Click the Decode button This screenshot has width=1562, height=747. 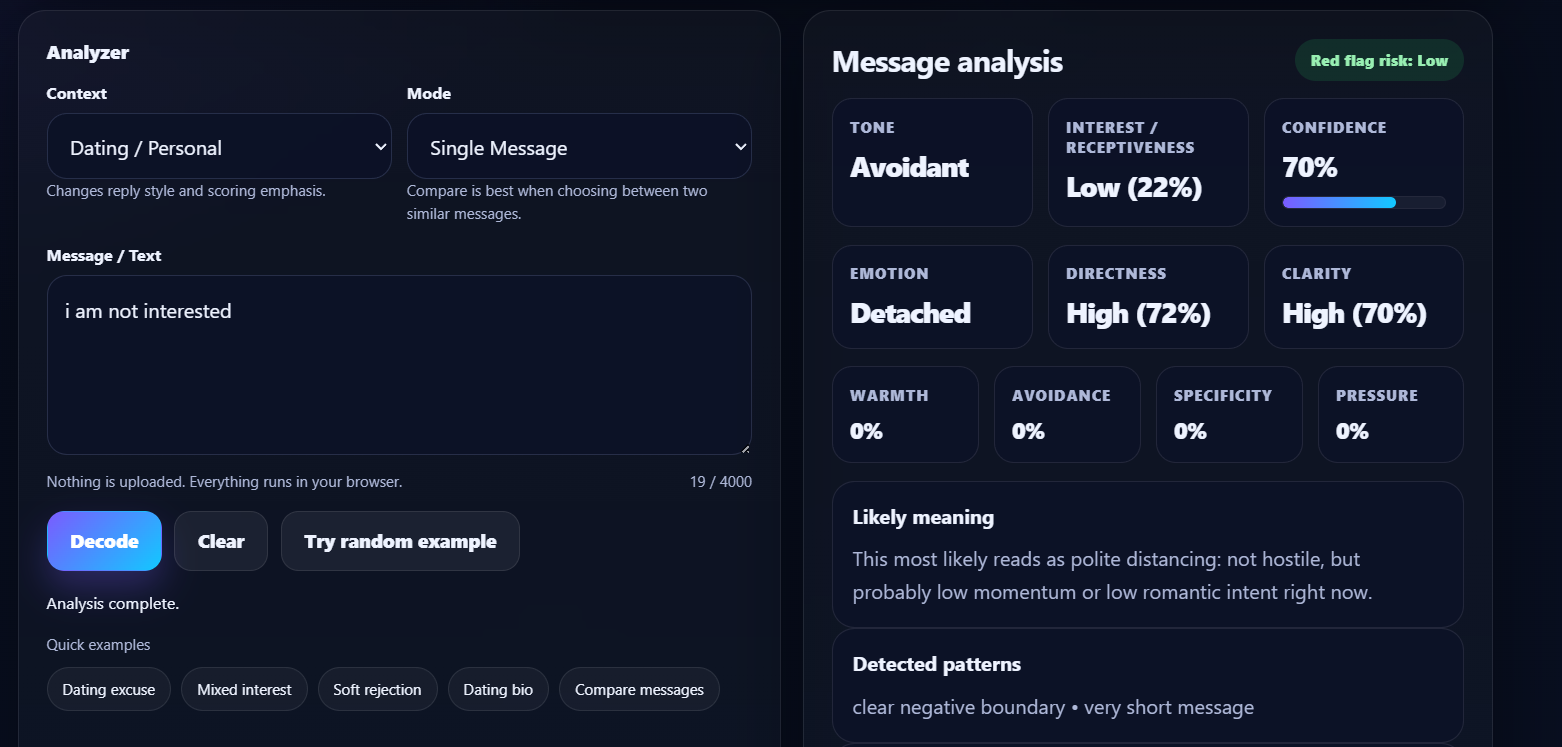pyautogui.click(x=104, y=540)
